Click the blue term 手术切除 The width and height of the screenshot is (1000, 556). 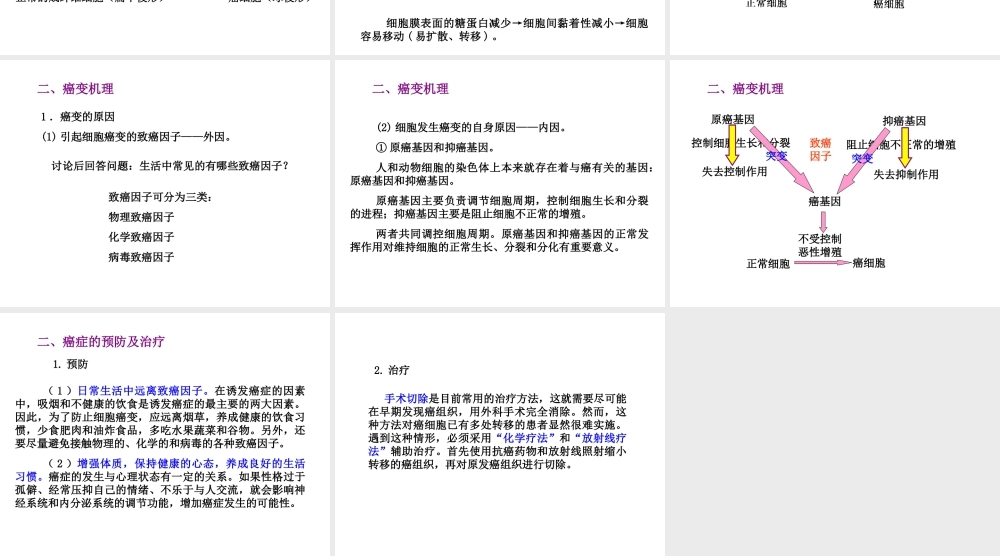coord(407,399)
